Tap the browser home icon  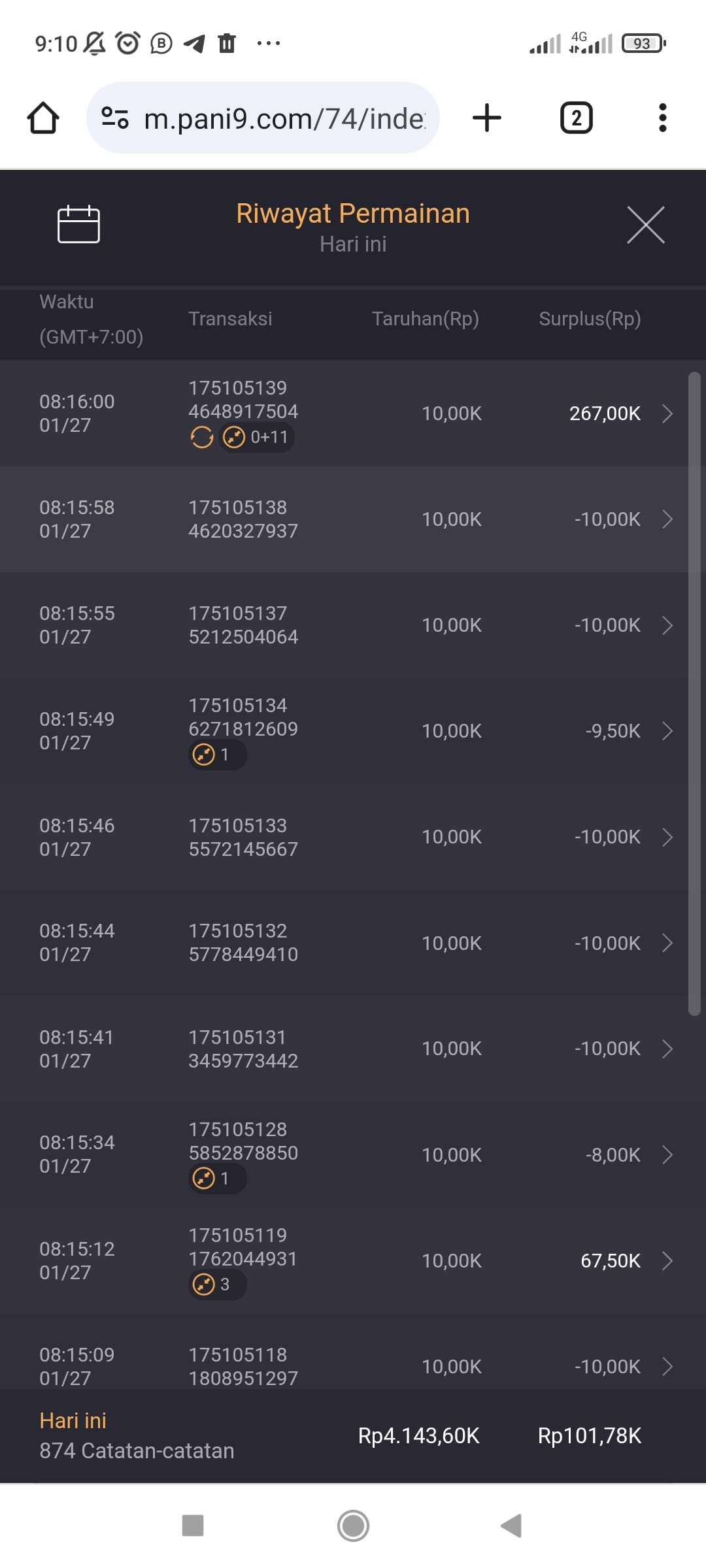[x=43, y=118]
